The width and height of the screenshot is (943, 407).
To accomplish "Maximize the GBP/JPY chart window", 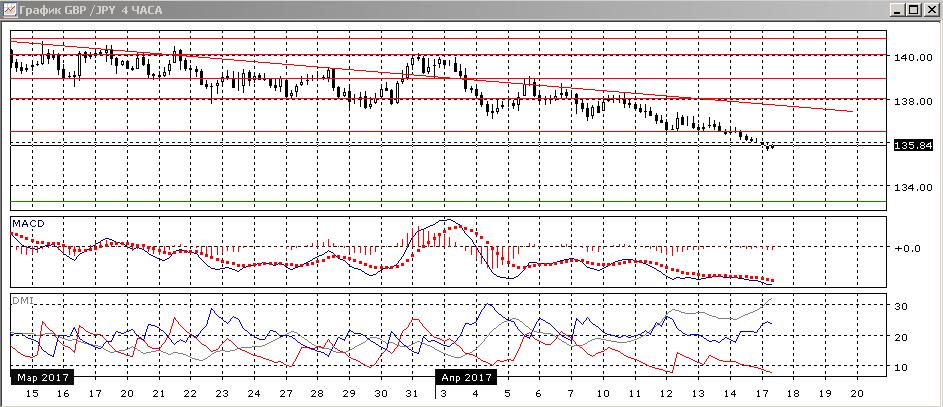I will 915,10.
